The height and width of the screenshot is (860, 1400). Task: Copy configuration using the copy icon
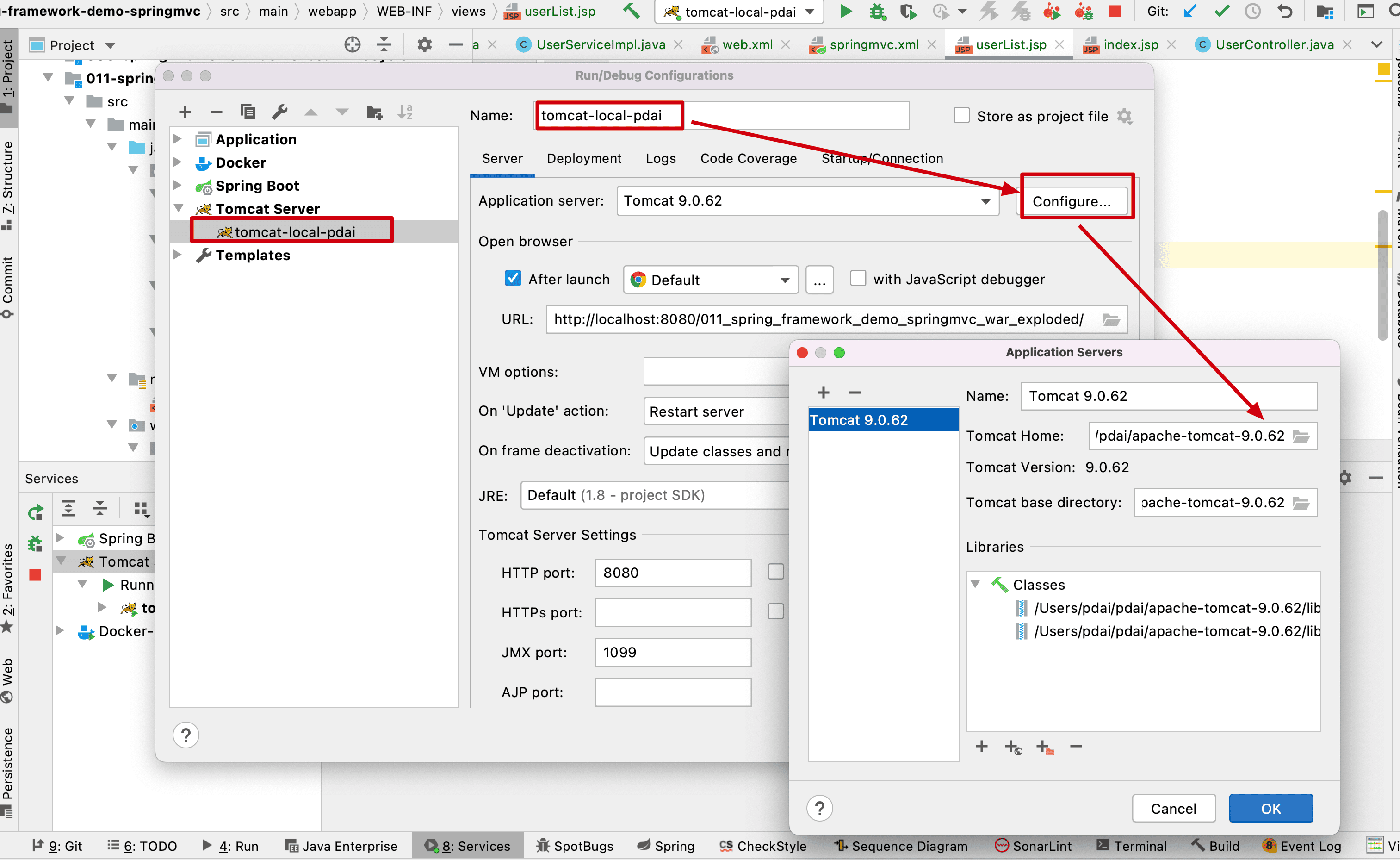(x=248, y=112)
